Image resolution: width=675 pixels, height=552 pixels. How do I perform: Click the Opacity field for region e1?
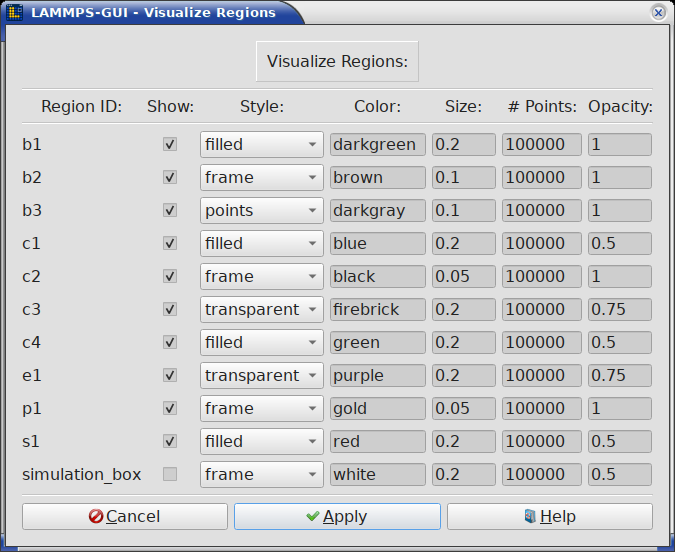(x=619, y=375)
